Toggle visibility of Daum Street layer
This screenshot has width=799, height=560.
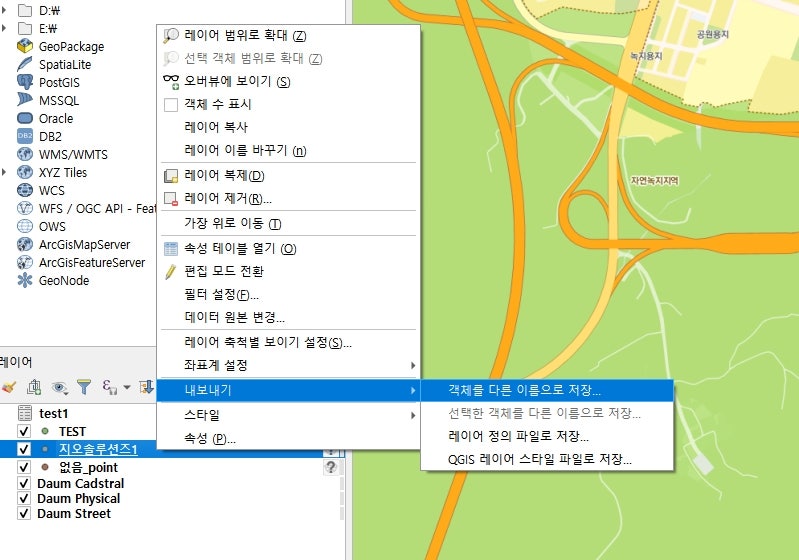(x=24, y=513)
